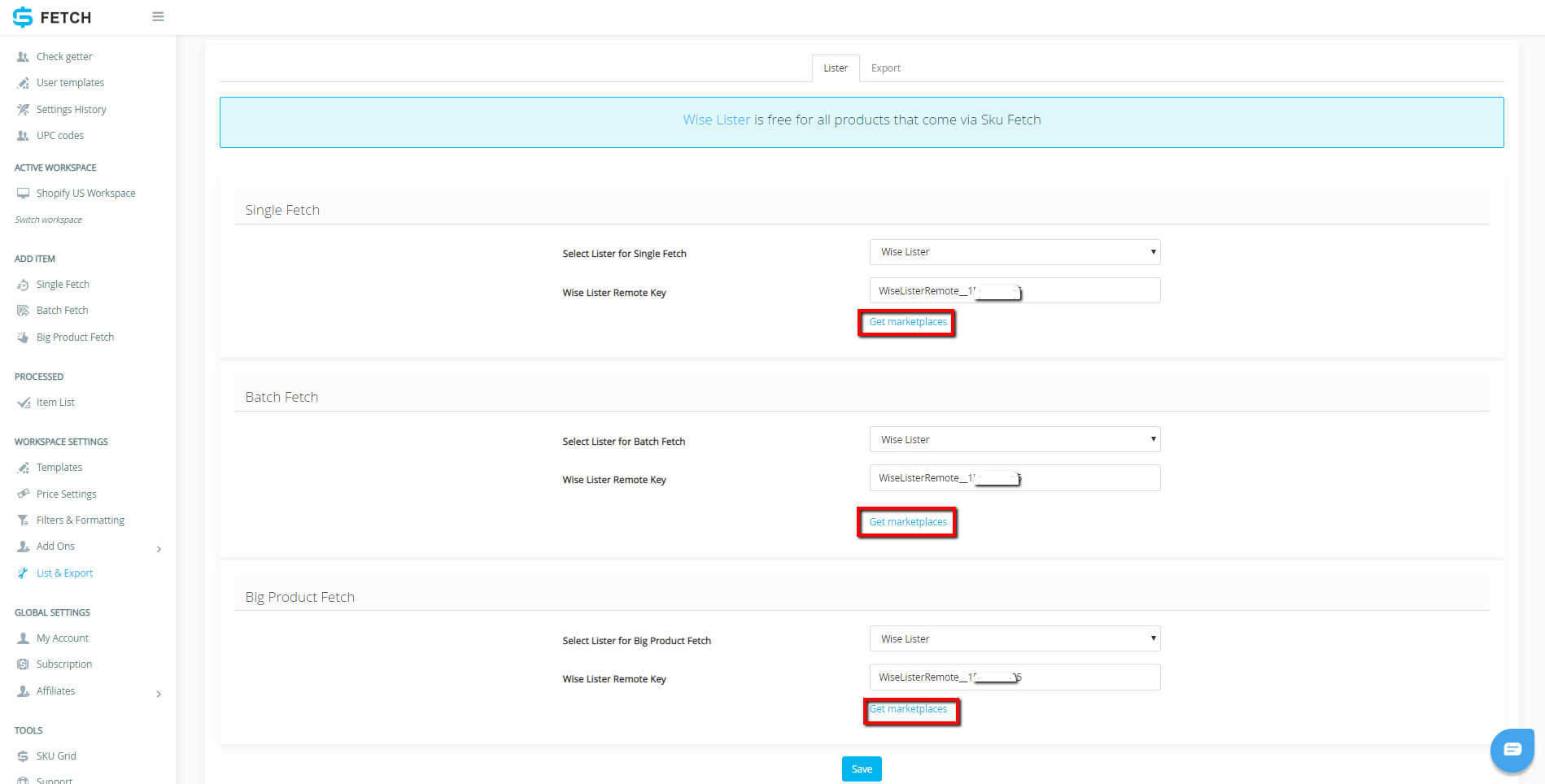Open Filters & Formatting page

(x=81, y=520)
